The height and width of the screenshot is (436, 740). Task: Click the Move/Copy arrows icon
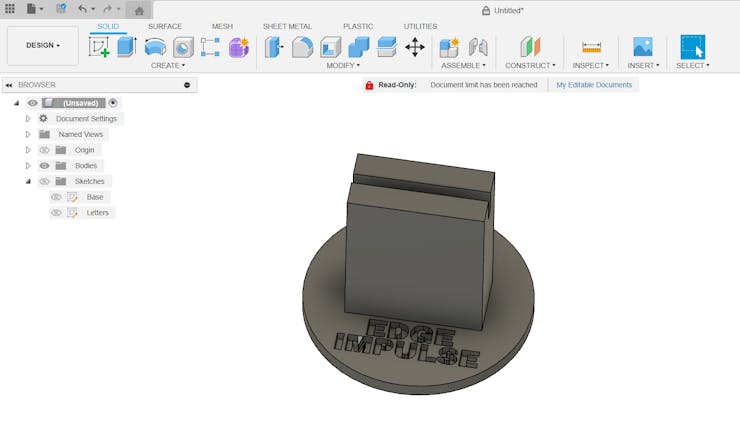pos(414,47)
